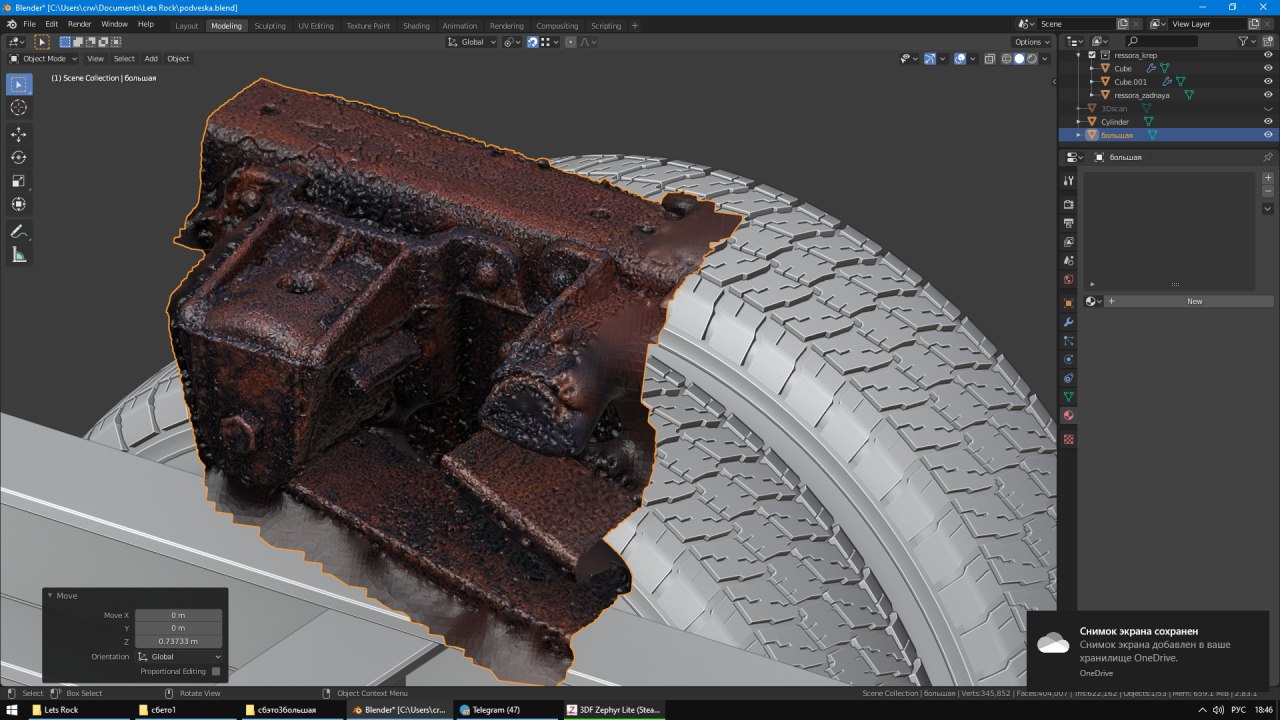Open the Orientation dropdown in the Move panel

pyautogui.click(x=179, y=657)
